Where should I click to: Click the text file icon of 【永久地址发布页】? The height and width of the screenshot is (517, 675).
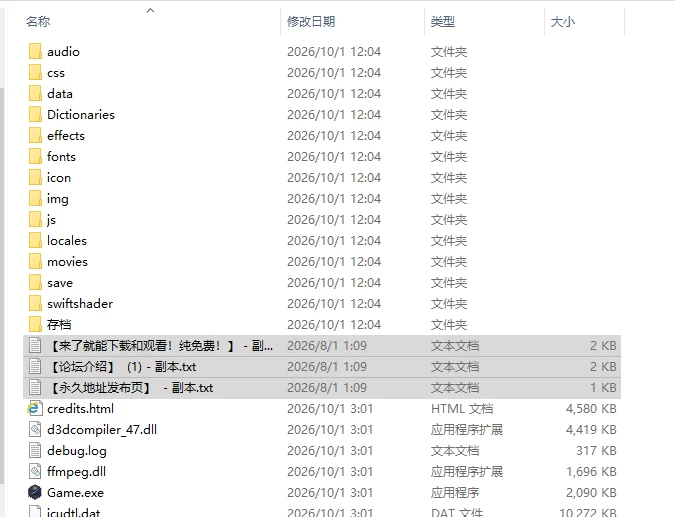(35, 388)
